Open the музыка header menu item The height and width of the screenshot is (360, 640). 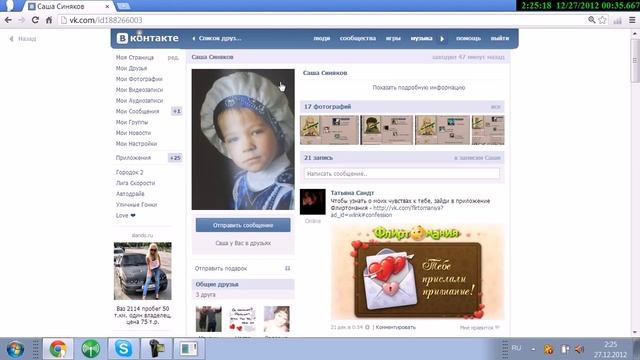[421, 38]
